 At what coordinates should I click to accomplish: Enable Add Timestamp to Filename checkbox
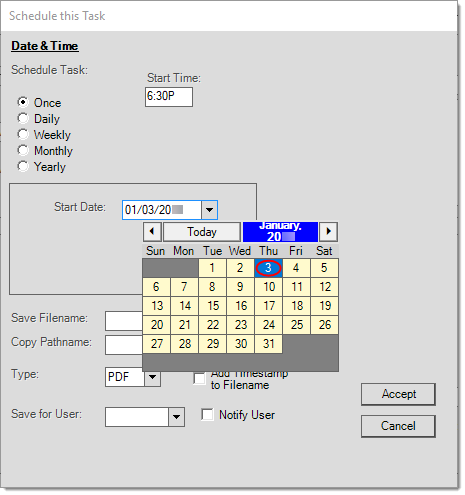(x=199, y=379)
